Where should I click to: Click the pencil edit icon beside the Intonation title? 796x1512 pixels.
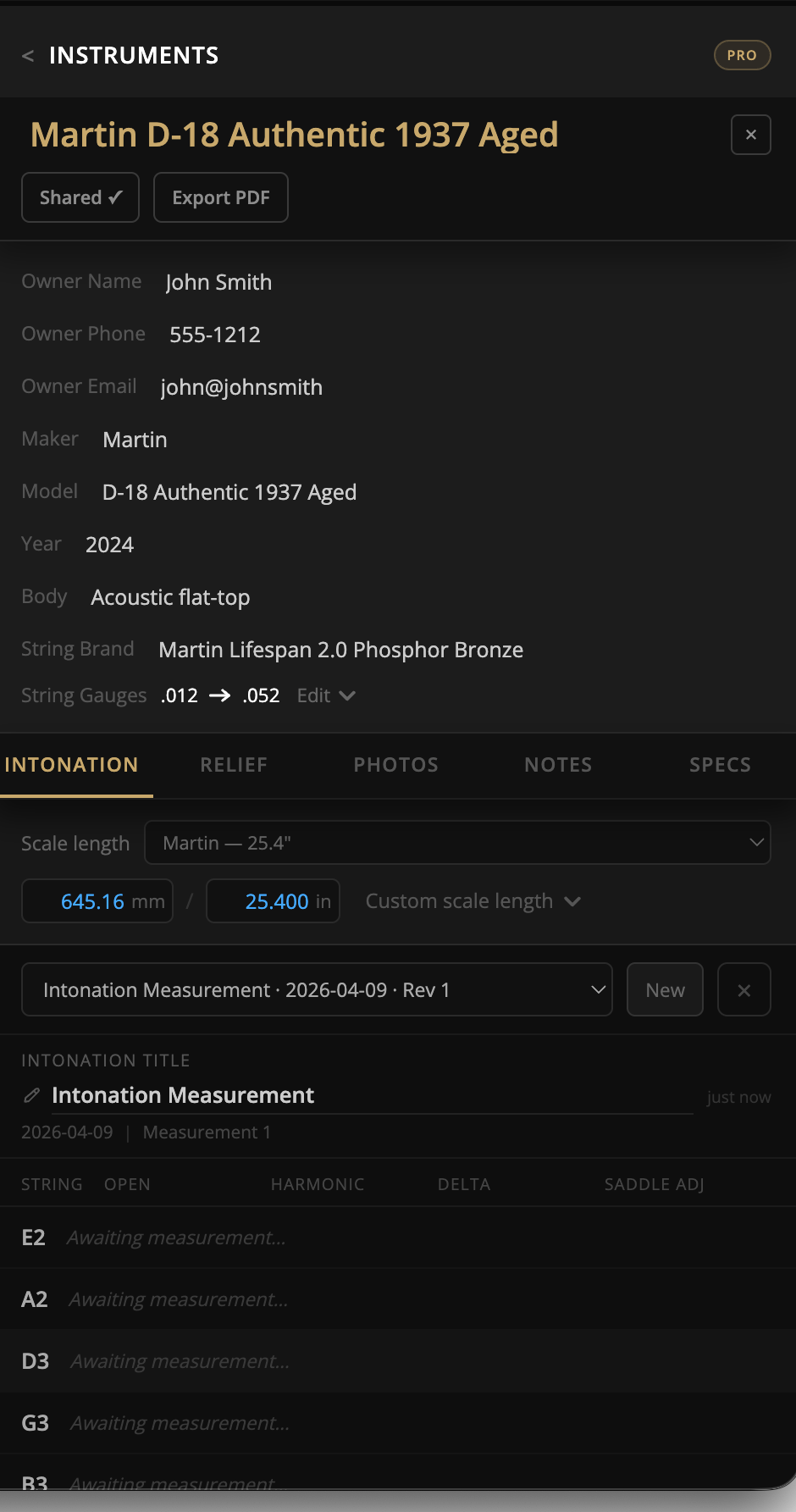coord(32,1095)
